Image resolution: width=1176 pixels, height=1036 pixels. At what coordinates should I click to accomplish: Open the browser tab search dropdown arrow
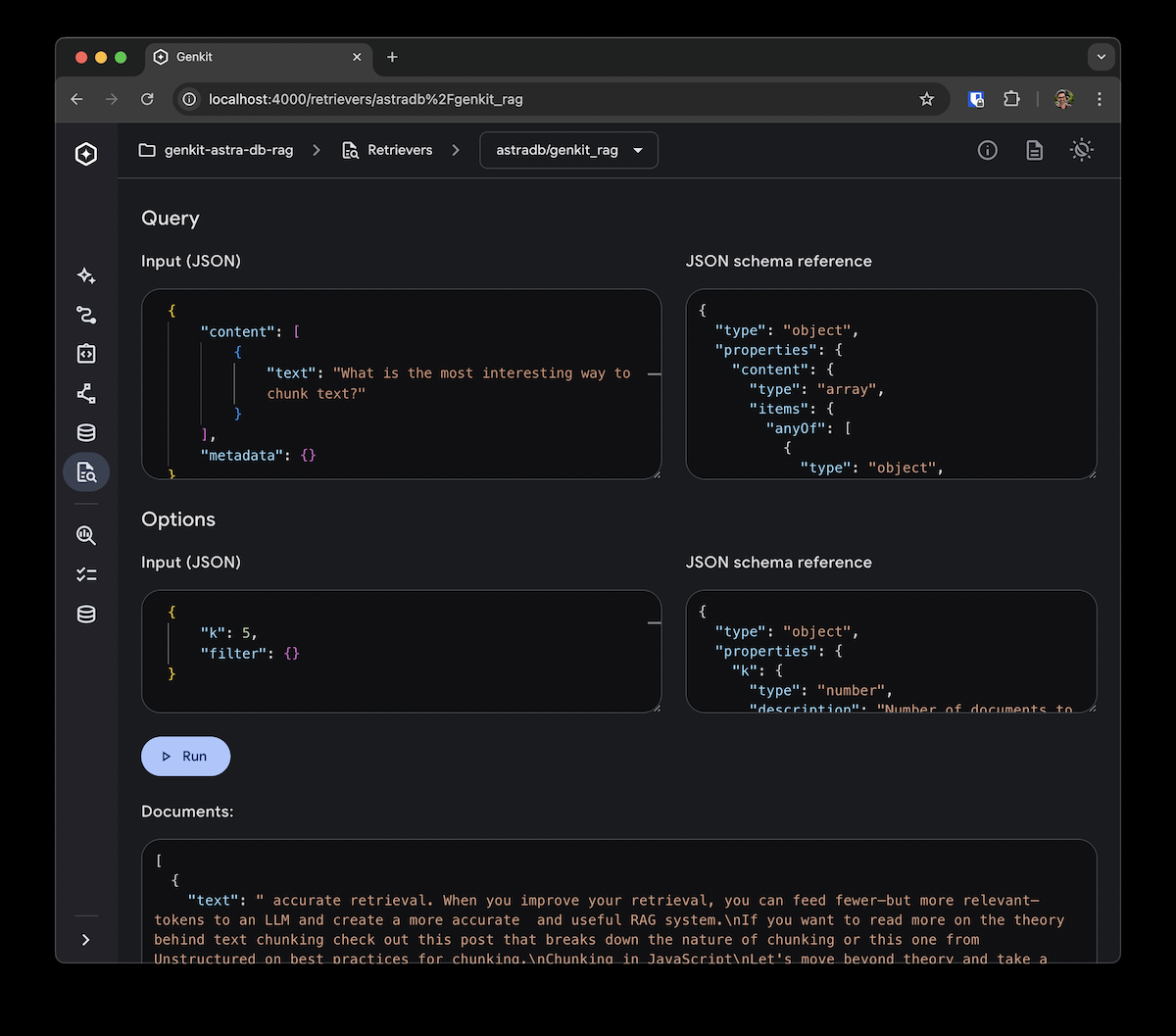1101,57
